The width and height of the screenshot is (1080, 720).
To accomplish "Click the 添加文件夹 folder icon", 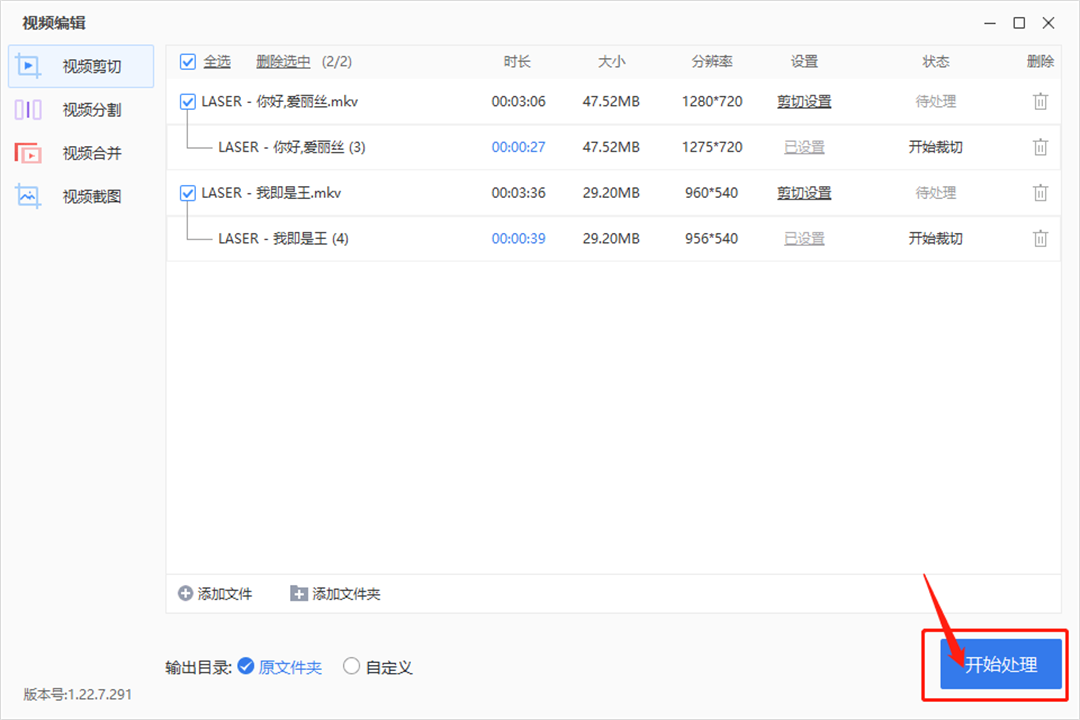I will [299, 593].
